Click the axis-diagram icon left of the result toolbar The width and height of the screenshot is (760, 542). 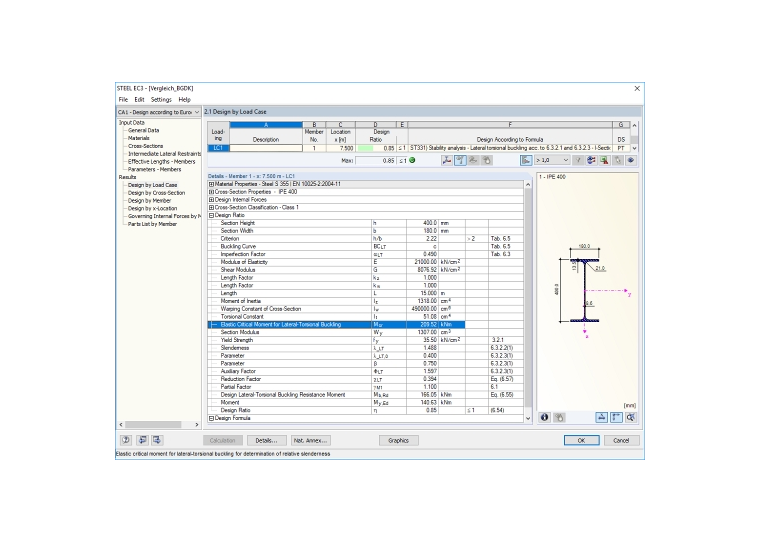point(446,160)
